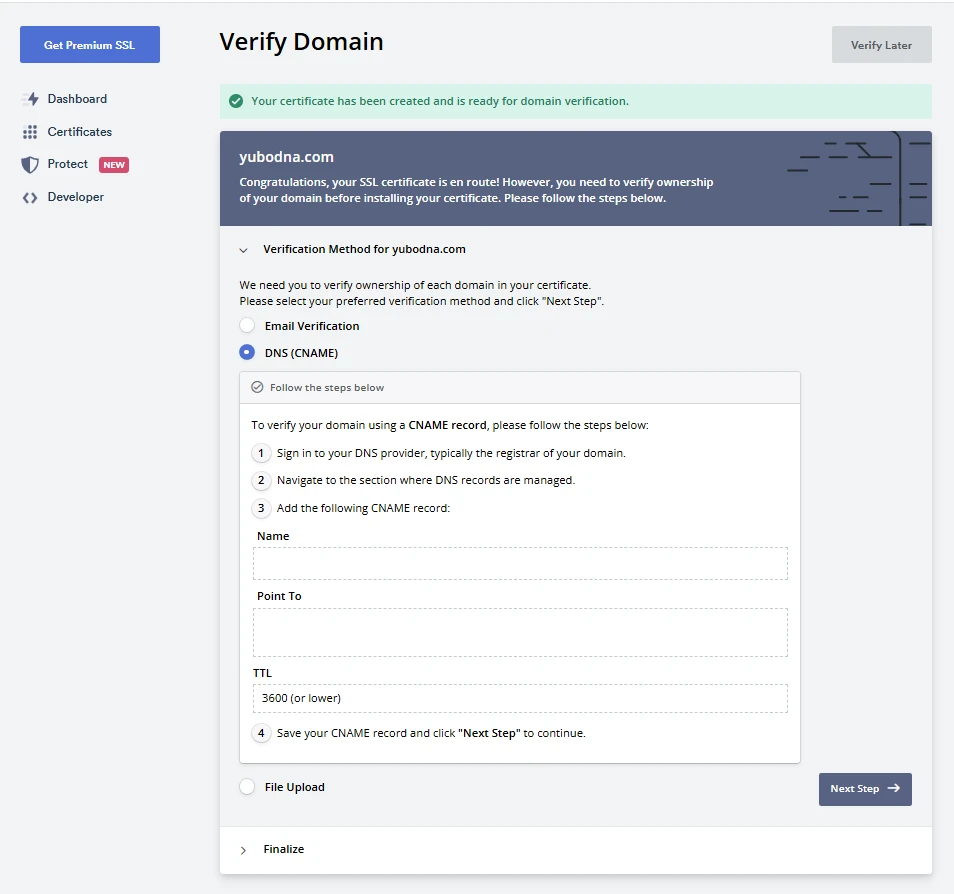Click the Point To value box
This screenshot has height=894, width=954.
pos(519,632)
